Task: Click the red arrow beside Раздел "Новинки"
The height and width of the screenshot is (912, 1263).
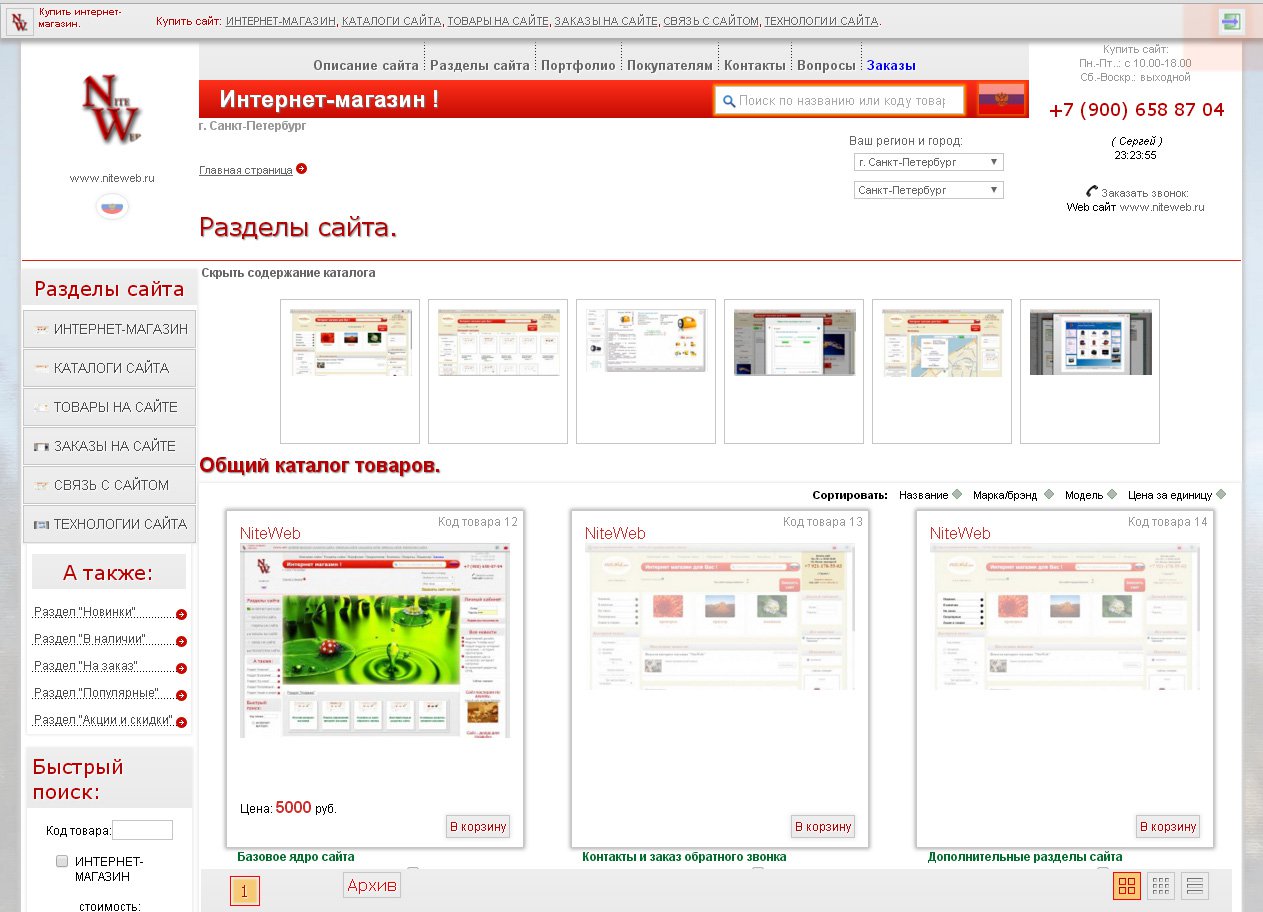Action: 181,615
